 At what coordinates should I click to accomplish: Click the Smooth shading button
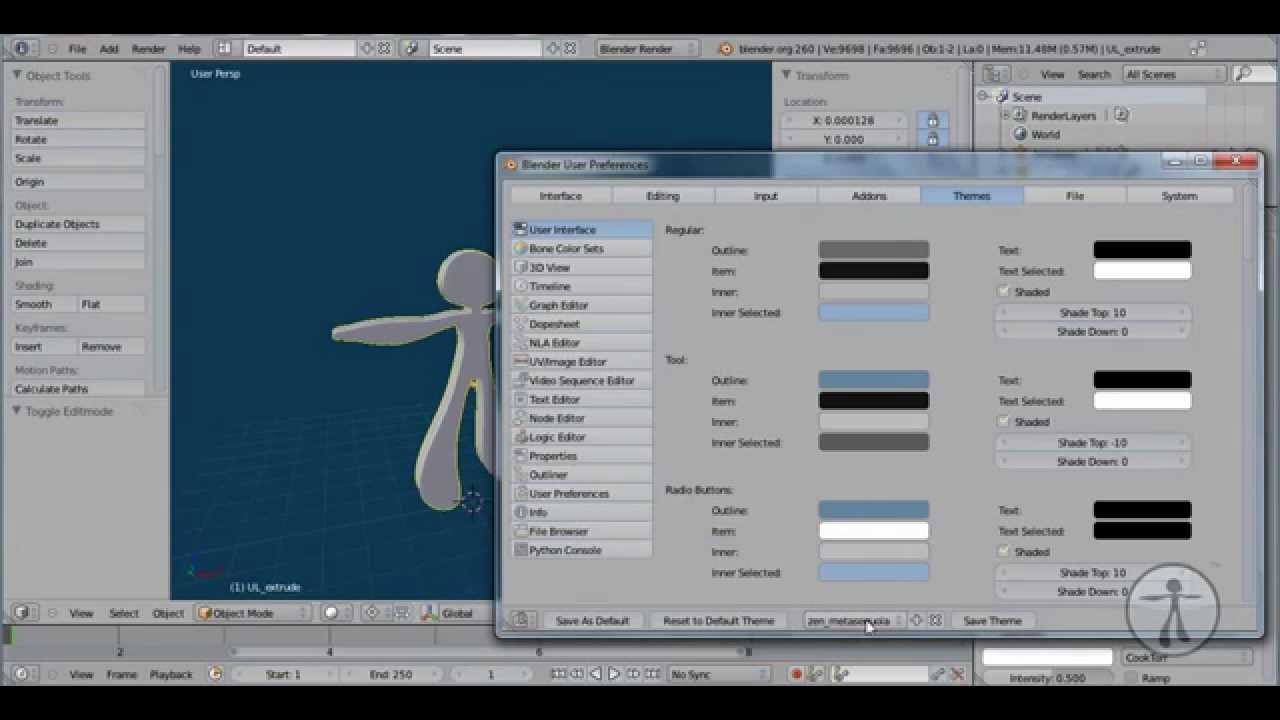point(45,304)
